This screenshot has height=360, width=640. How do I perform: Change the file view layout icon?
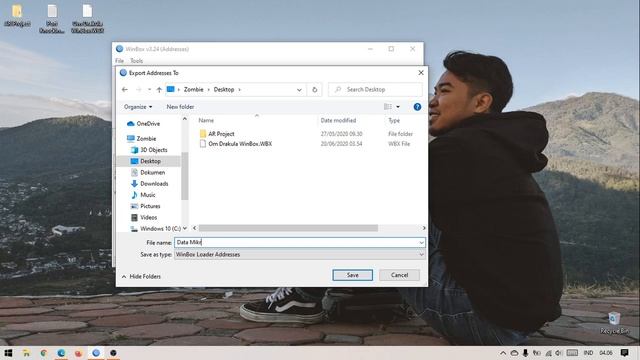point(388,107)
